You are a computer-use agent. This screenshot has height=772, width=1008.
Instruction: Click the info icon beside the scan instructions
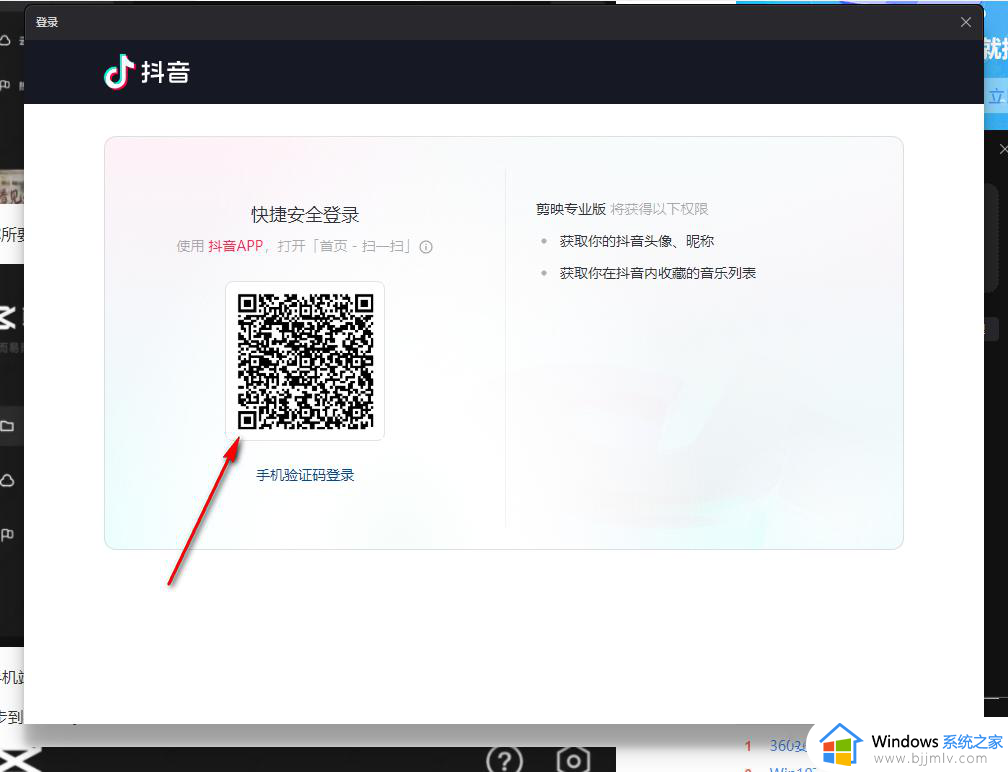coord(426,247)
